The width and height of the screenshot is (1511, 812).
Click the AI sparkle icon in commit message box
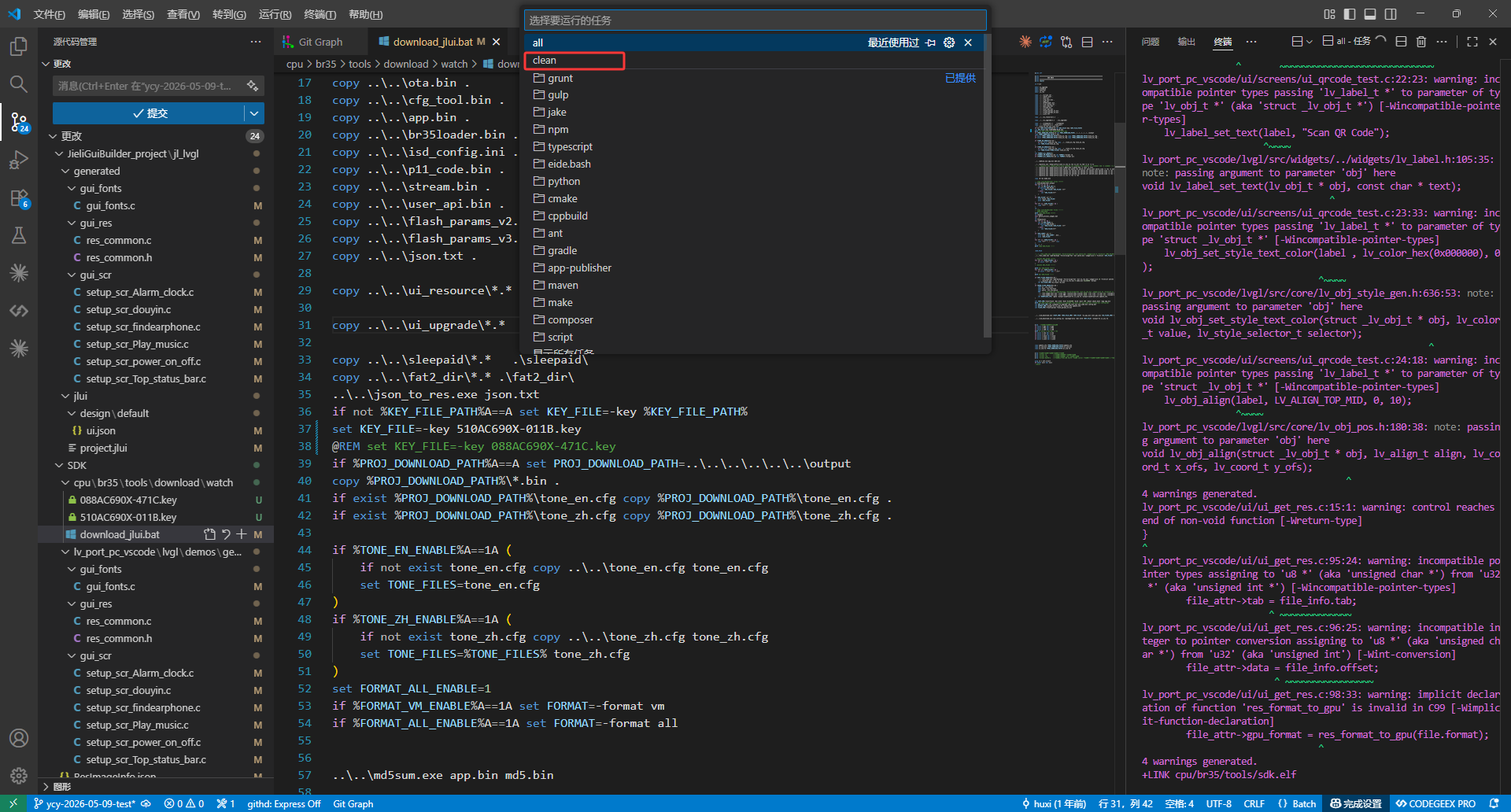coord(253,86)
